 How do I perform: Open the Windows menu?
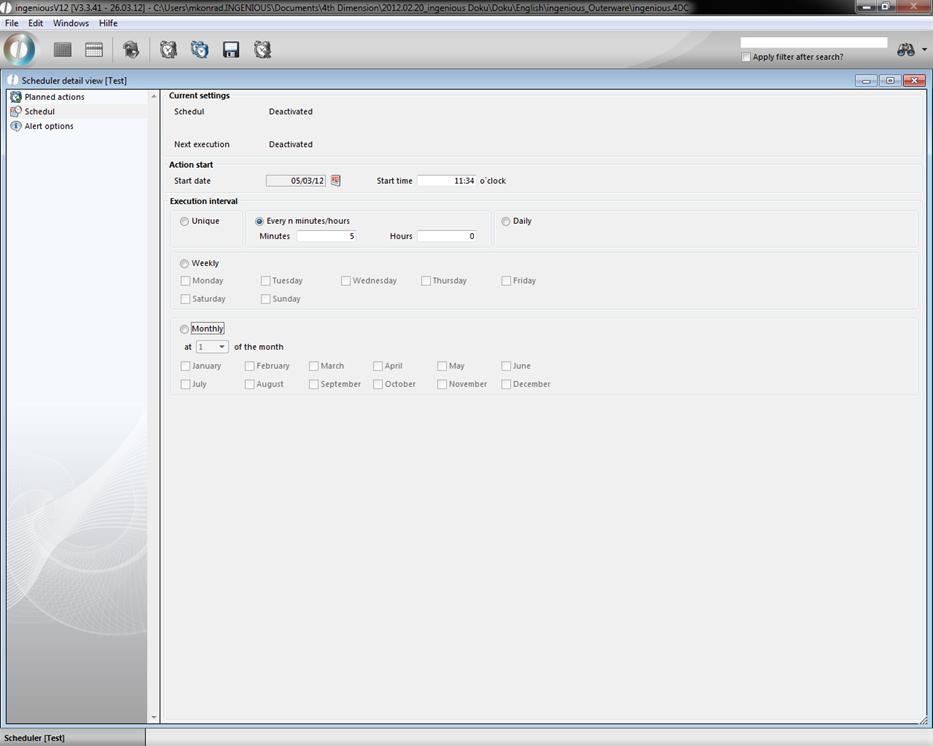pos(70,23)
